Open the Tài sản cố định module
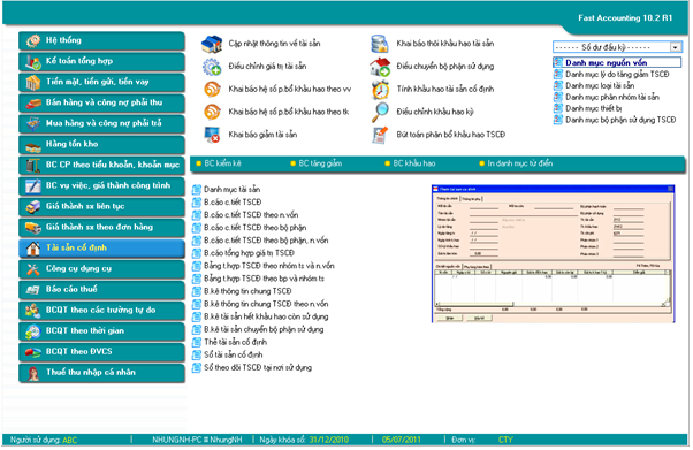693x450 pixels. [x=102, y=248]
